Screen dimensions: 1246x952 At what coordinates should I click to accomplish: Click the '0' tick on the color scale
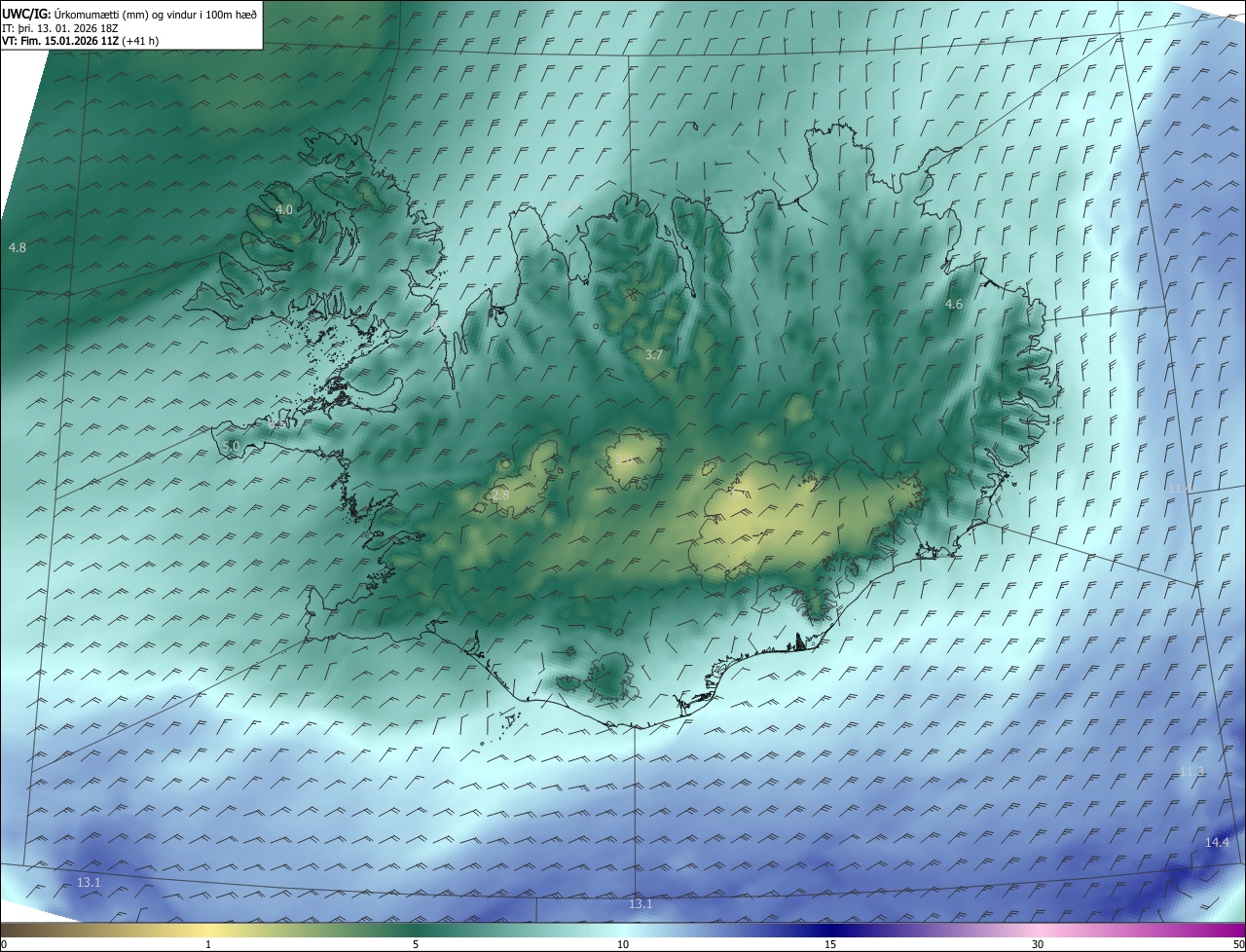pyautogui.click(x=4, y=944)
